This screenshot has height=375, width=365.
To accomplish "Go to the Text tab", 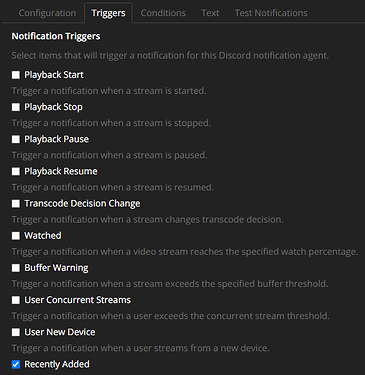I will click(210, 13).
